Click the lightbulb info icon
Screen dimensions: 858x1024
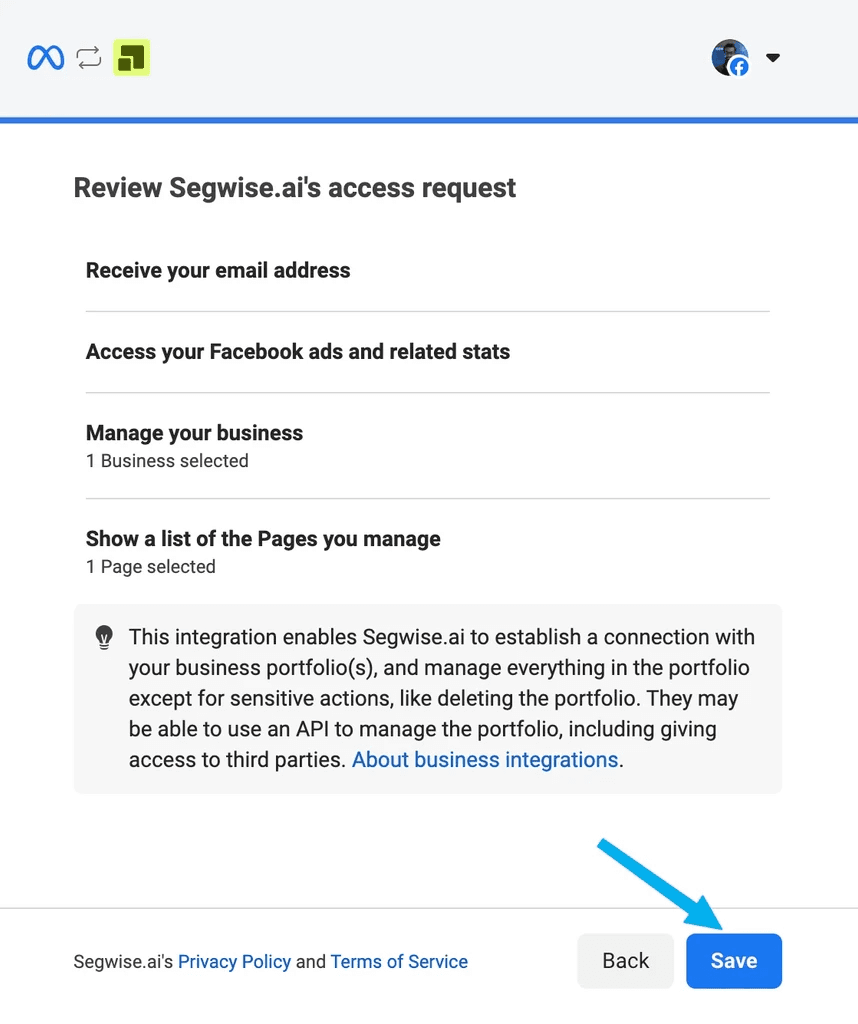(104, 637)
